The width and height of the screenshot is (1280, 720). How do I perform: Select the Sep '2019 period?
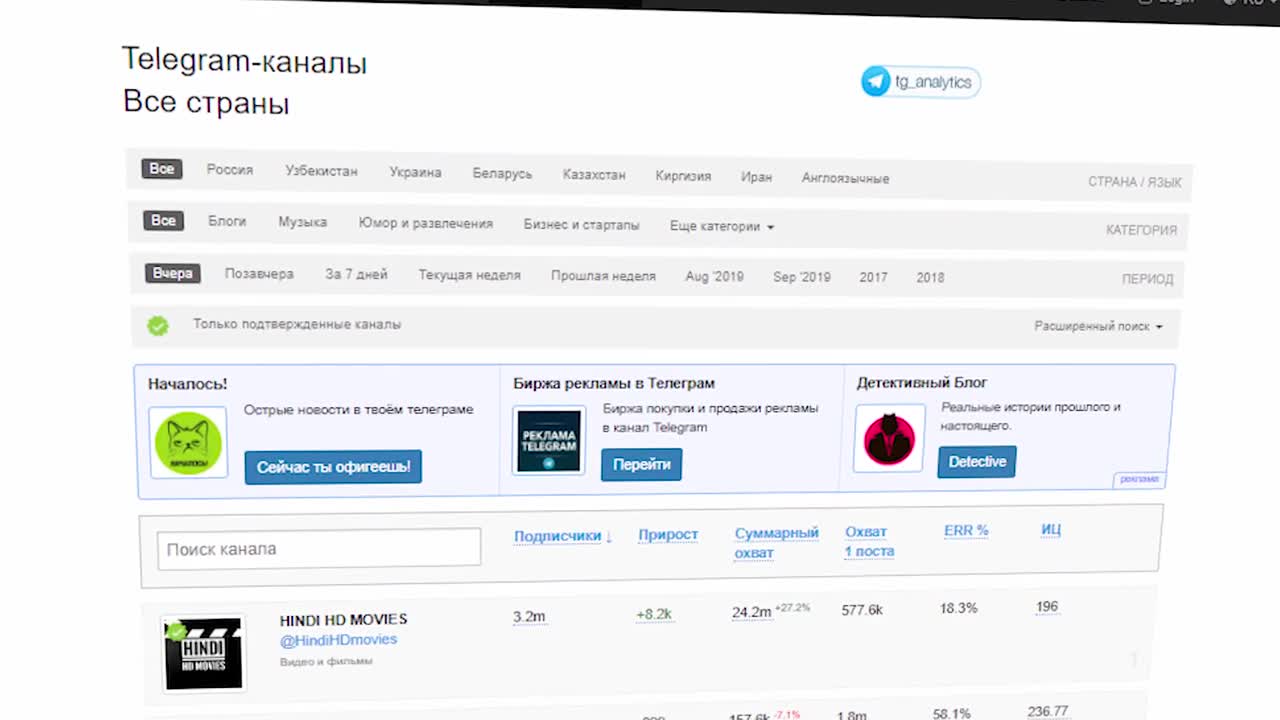pos(801,277)
